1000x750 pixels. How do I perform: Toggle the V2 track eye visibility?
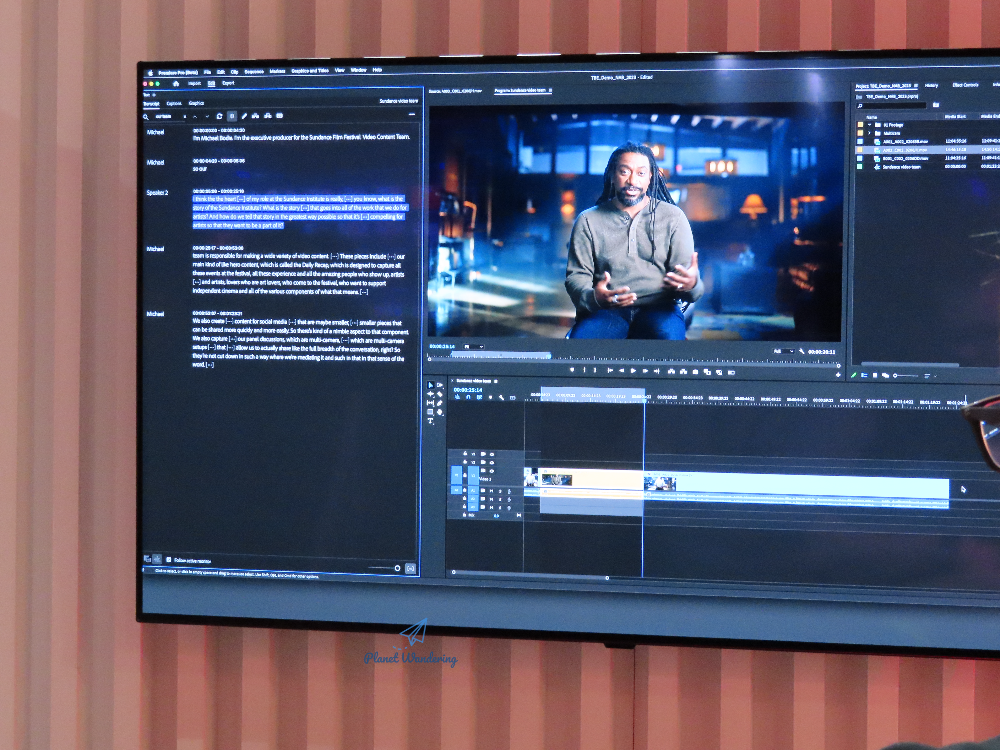pos(492,462)
